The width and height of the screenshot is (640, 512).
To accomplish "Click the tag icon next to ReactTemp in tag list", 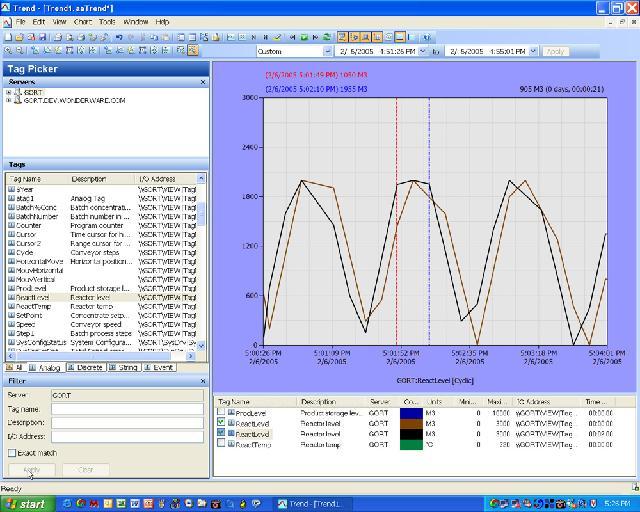I will (11, 306).
